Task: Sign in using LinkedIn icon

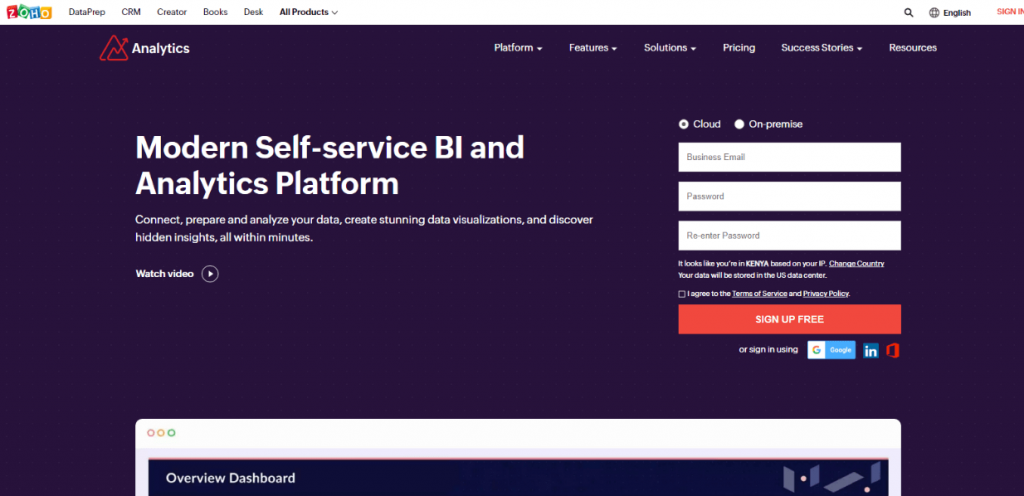Action: click(x=871, y=350)
